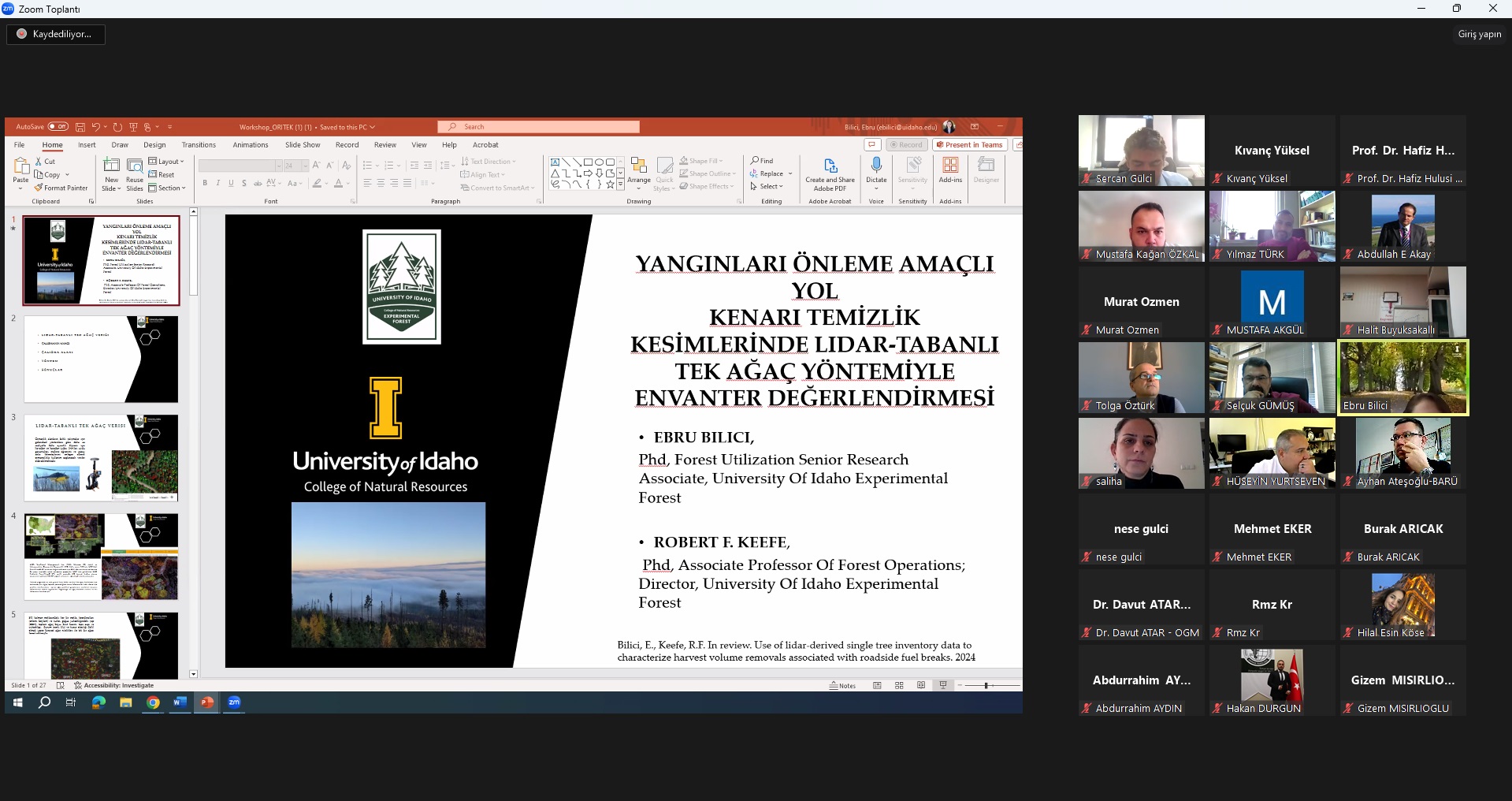Toggle the Notes pane in status bar
This screenshot has width=1512, height=801.
842,686
